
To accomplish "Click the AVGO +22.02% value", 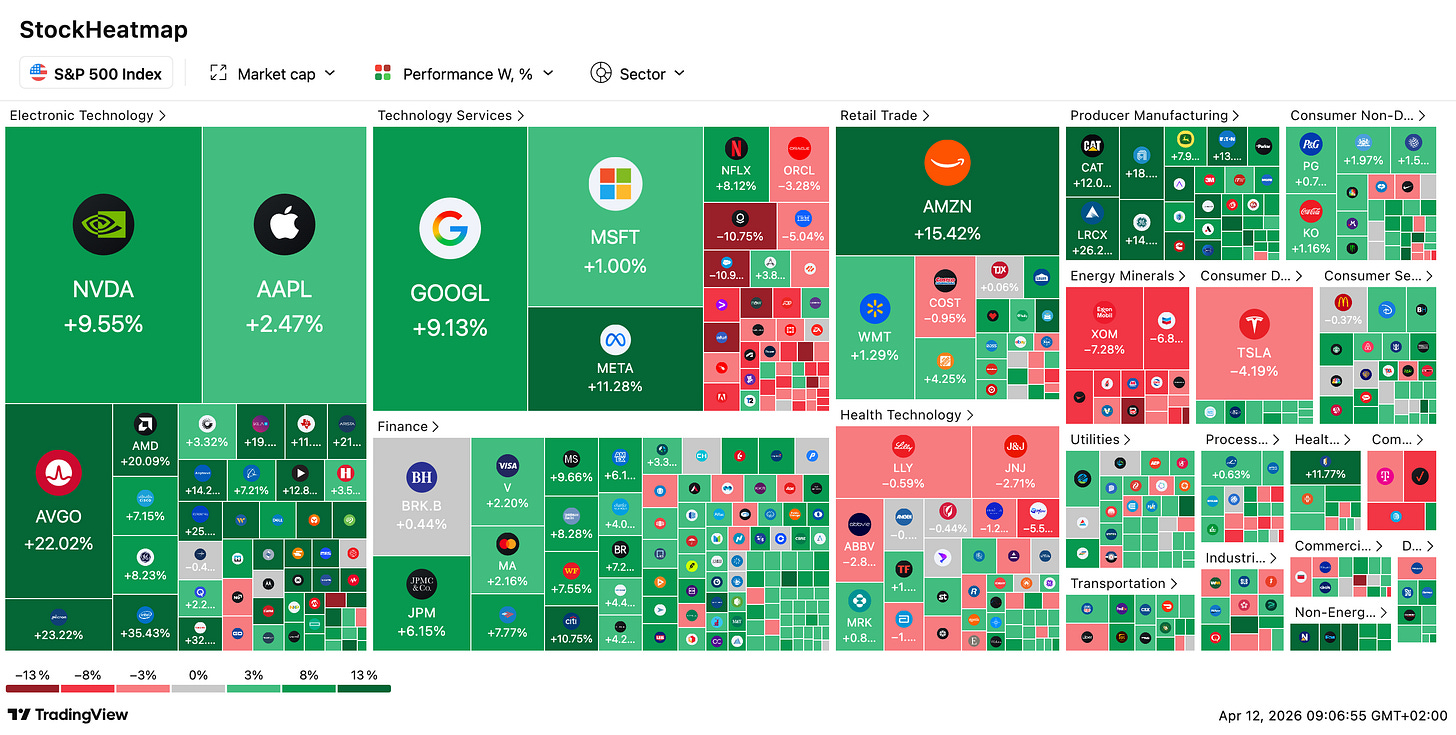I will (x=57, y=544).
